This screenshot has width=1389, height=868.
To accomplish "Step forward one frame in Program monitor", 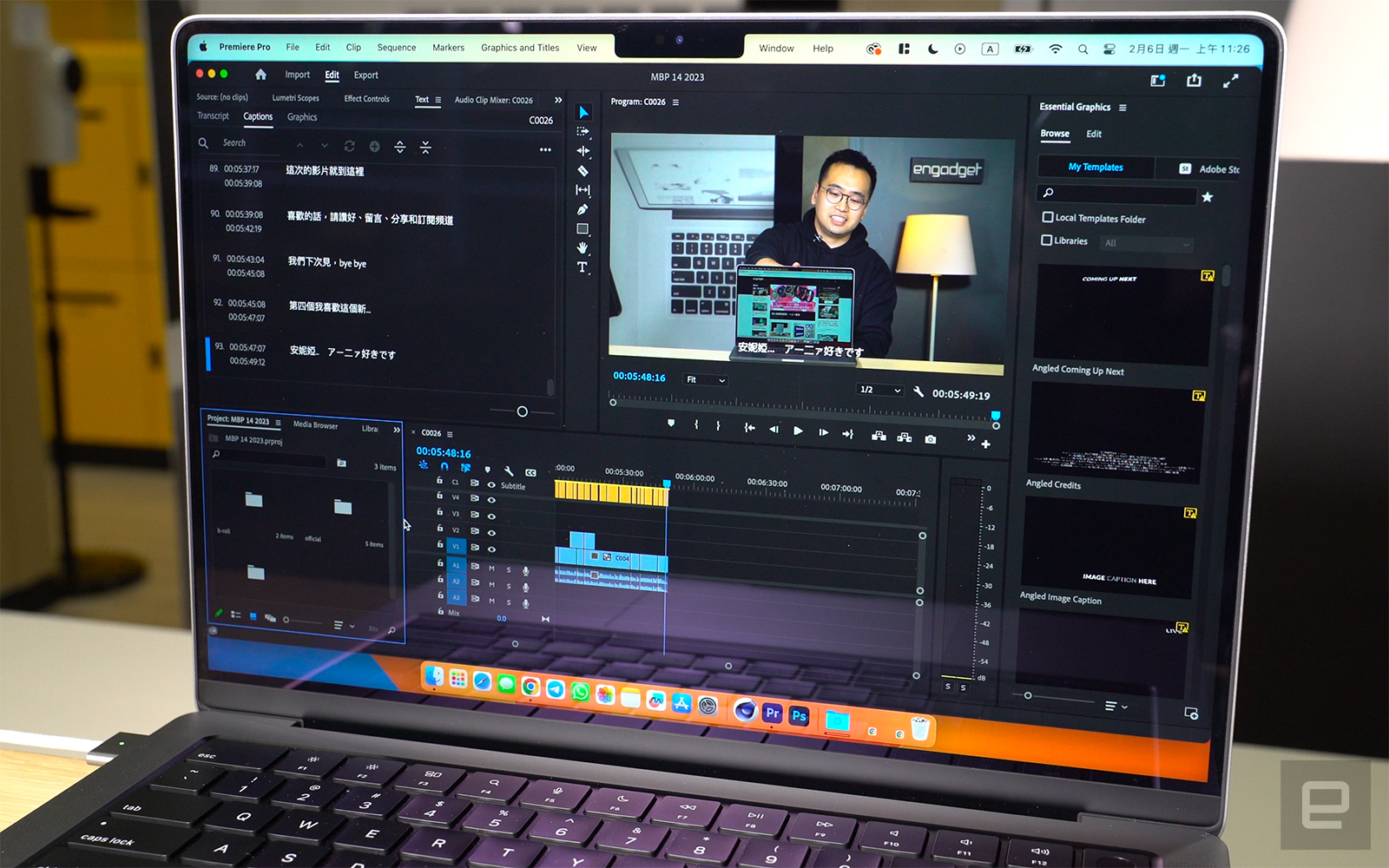I will [823, 431].
